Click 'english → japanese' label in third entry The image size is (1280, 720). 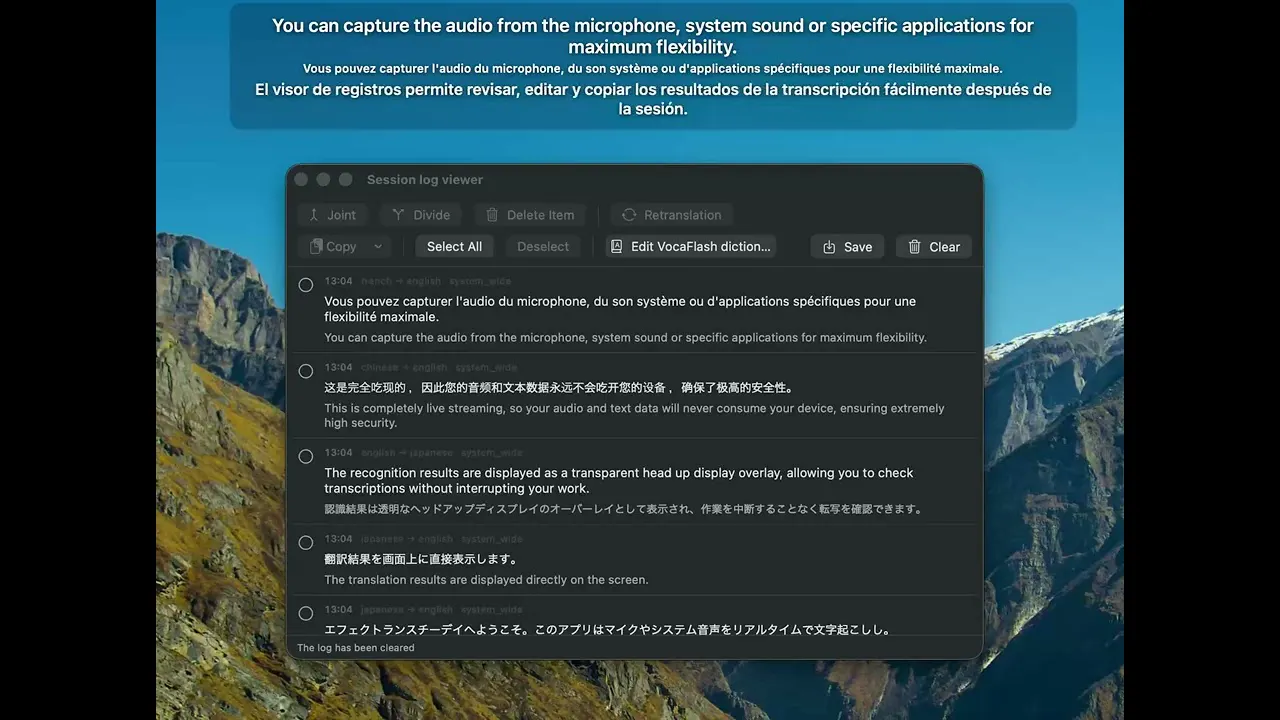pos(407,453)
